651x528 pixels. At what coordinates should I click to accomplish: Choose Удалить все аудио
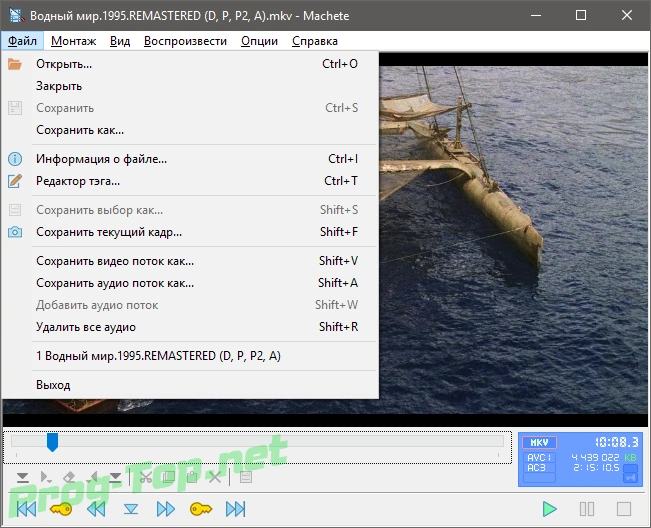[x=190, y=327]
